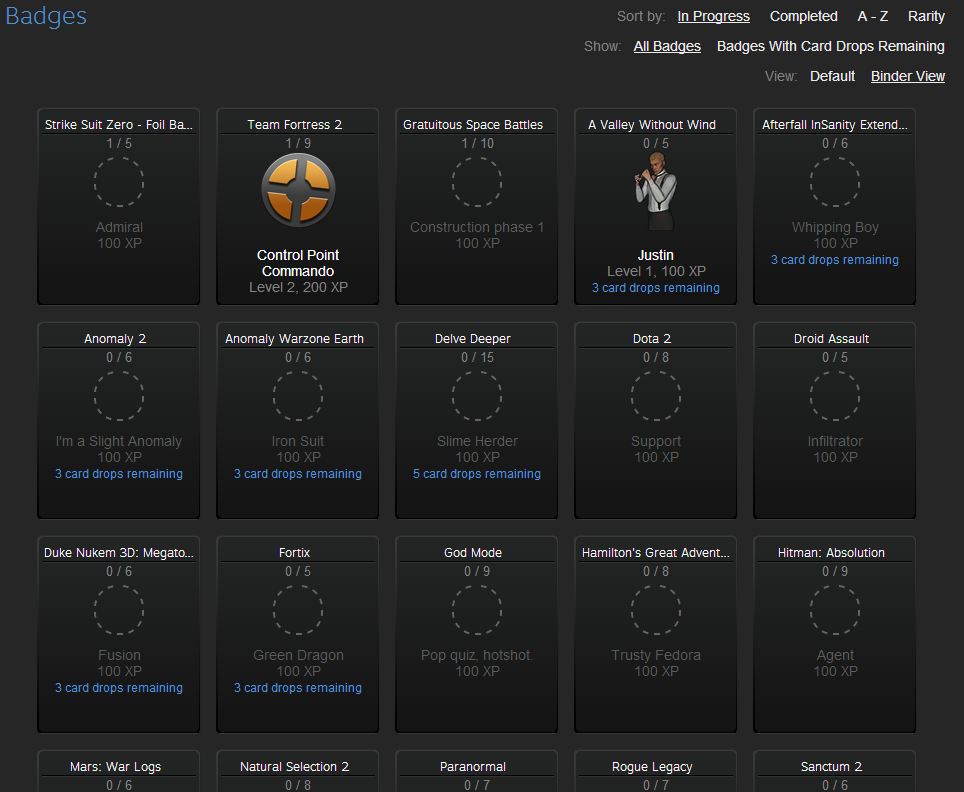Open the Dota 2 card title

point(652,339)
